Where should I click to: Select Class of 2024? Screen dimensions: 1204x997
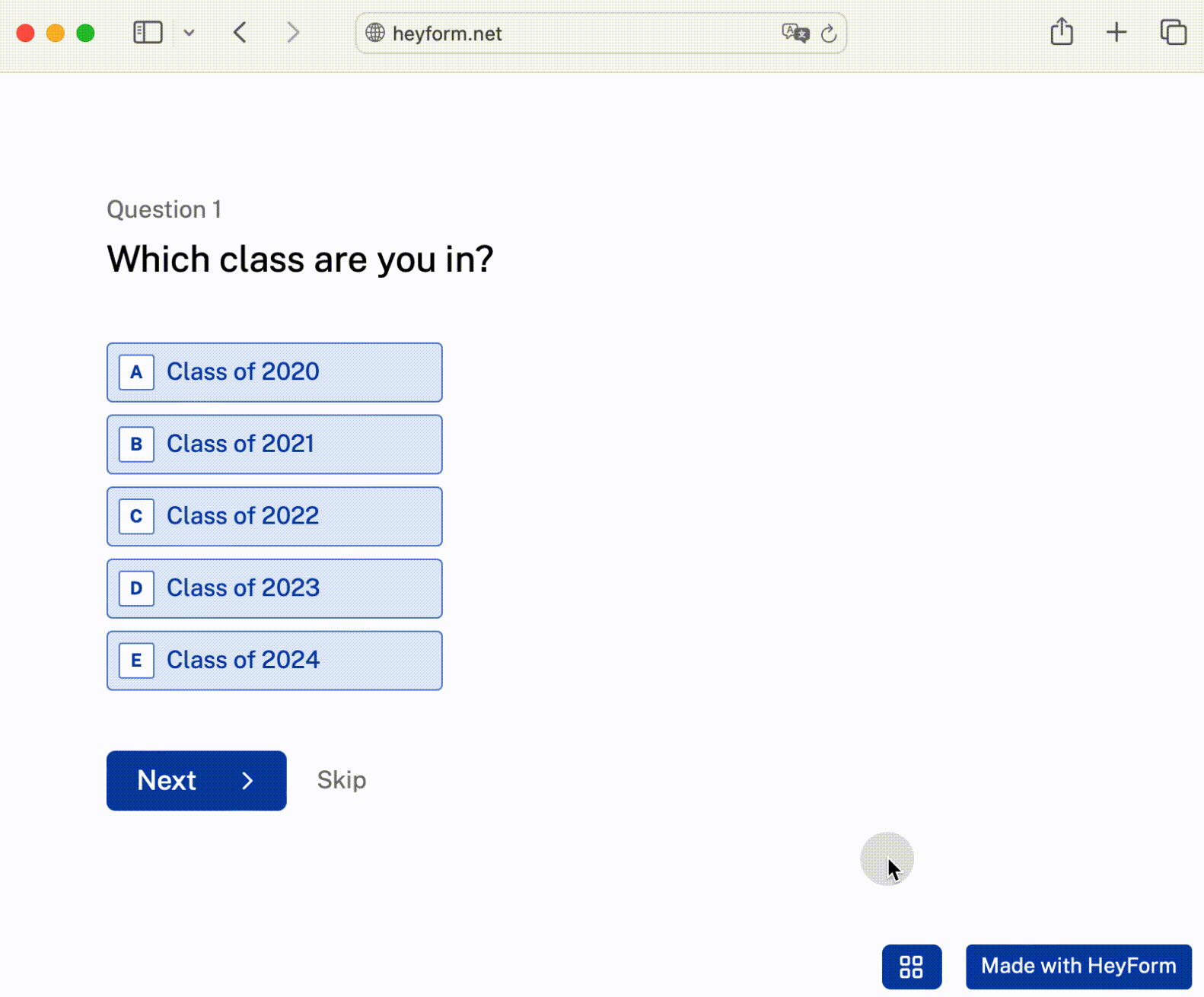click(x=275, y=660)
